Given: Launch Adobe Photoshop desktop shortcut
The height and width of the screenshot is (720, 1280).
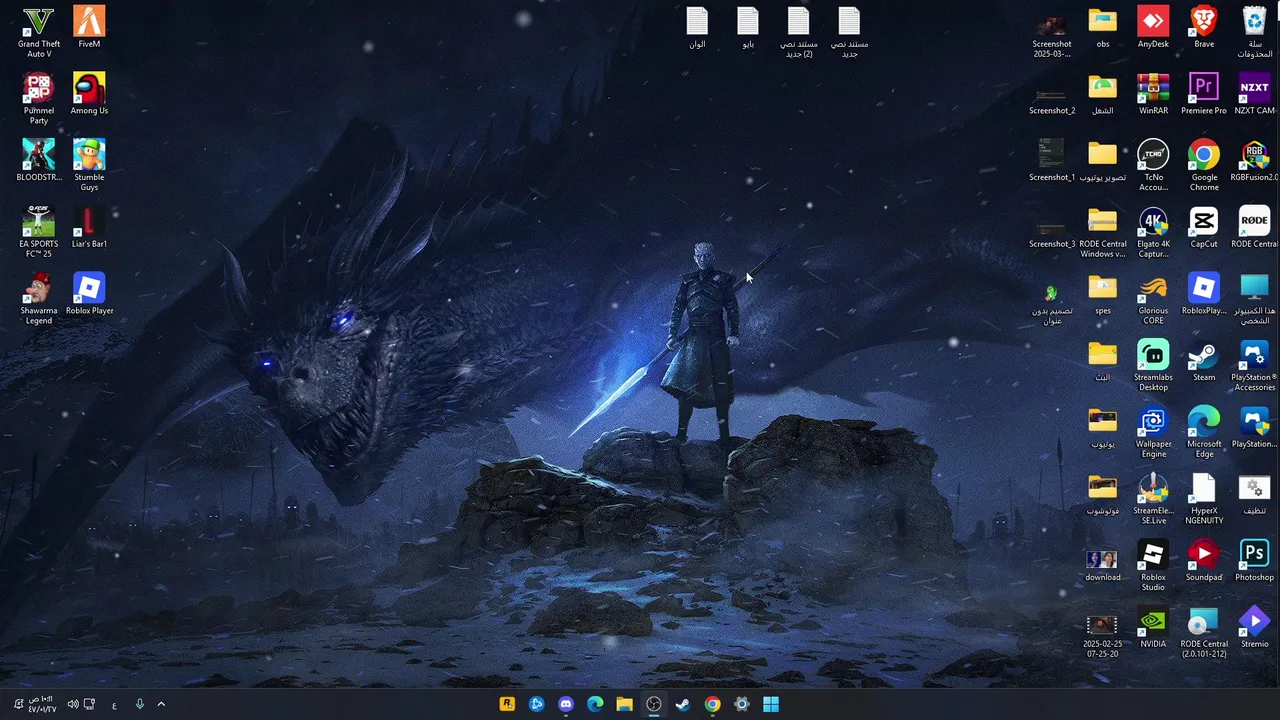Looking at the screenshot, I should click(x=1254, y=560).
